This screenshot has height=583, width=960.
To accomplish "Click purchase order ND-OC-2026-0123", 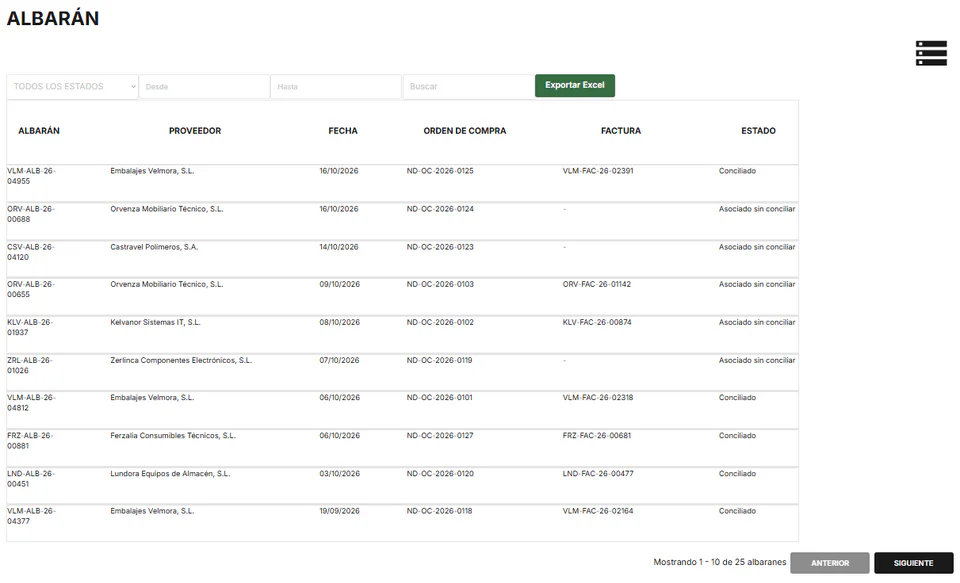I will tap(440, 247).
